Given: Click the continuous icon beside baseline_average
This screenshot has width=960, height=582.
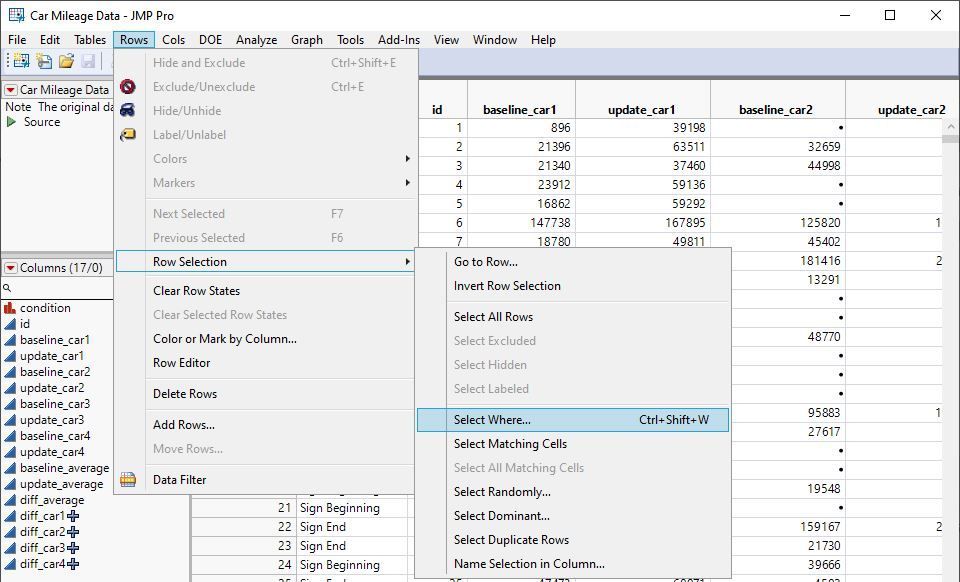Looking at the screenshot, I should tap(10, 468).
